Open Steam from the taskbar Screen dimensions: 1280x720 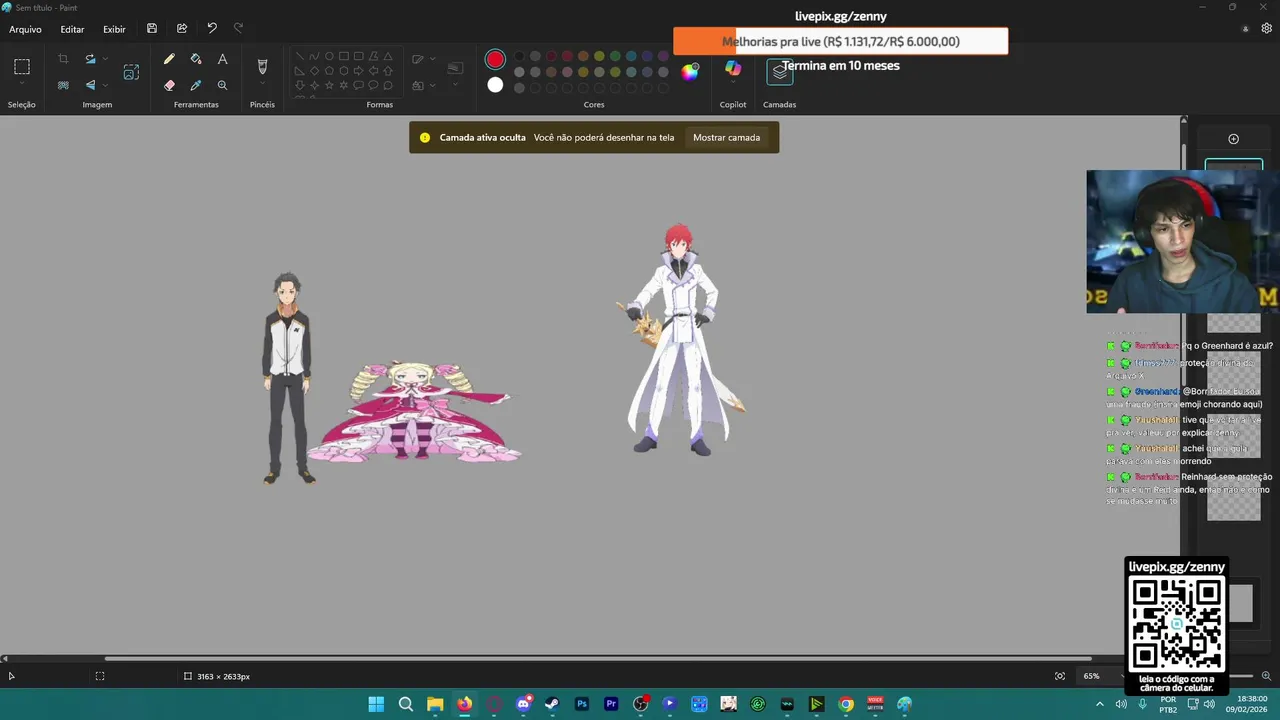coord(552,704)
